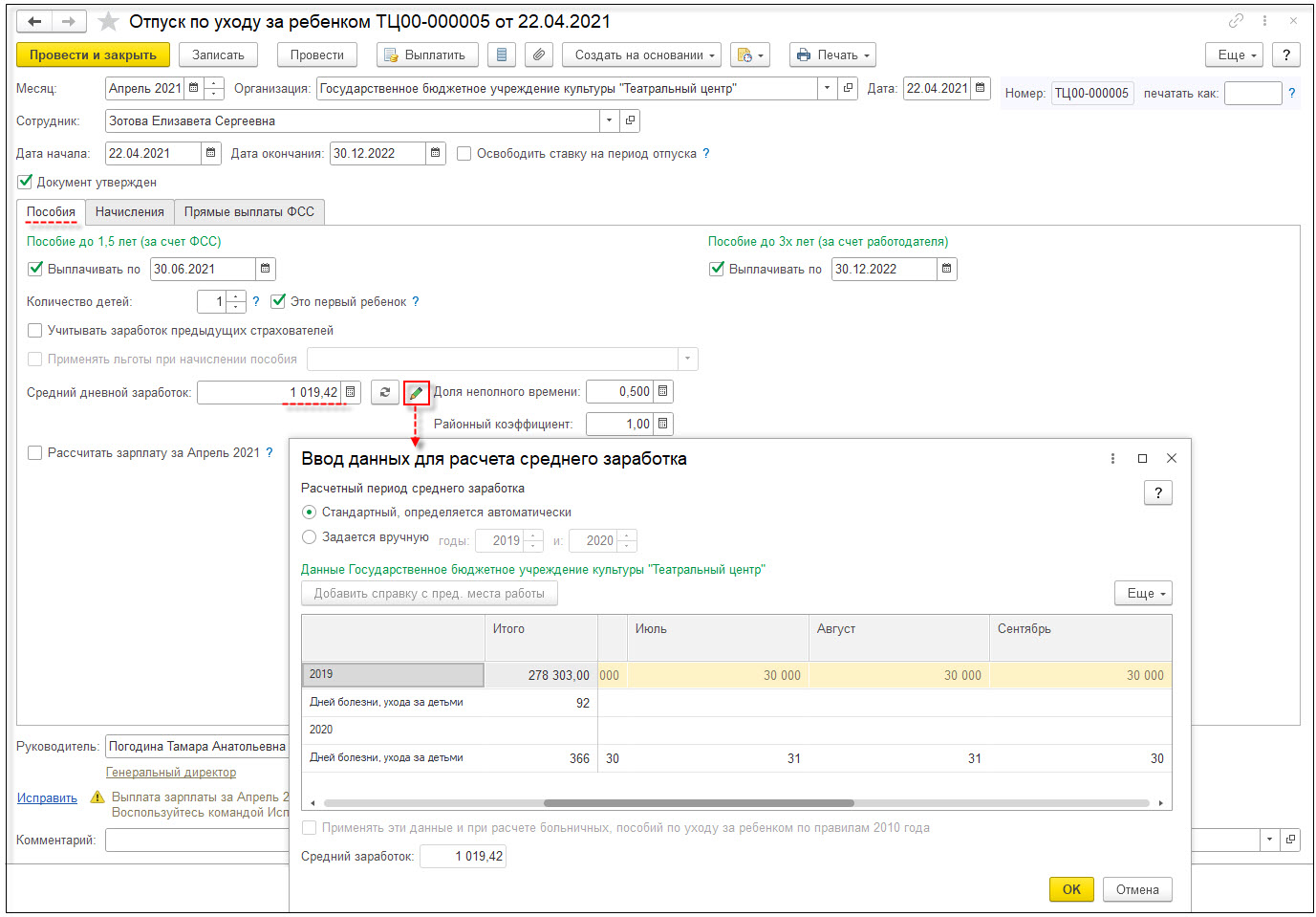The width and height of the screenshot is (1316, 917).
Task: Open Печать dropdown menu
Action: click(x=832, y=55)
